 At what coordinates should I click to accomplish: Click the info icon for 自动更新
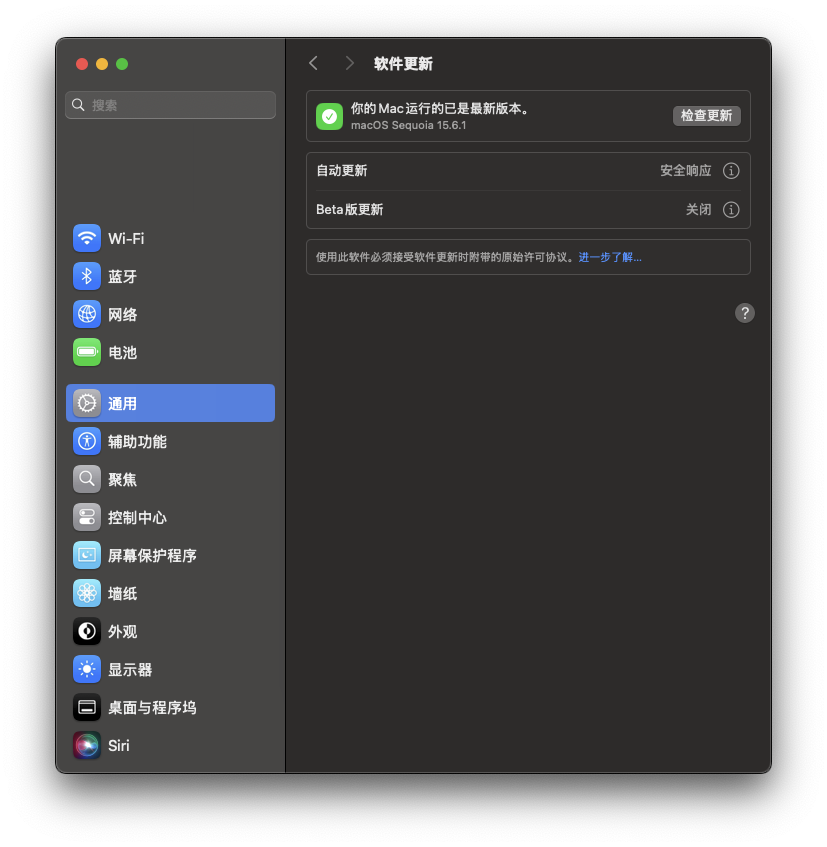(x=731, y=171)
